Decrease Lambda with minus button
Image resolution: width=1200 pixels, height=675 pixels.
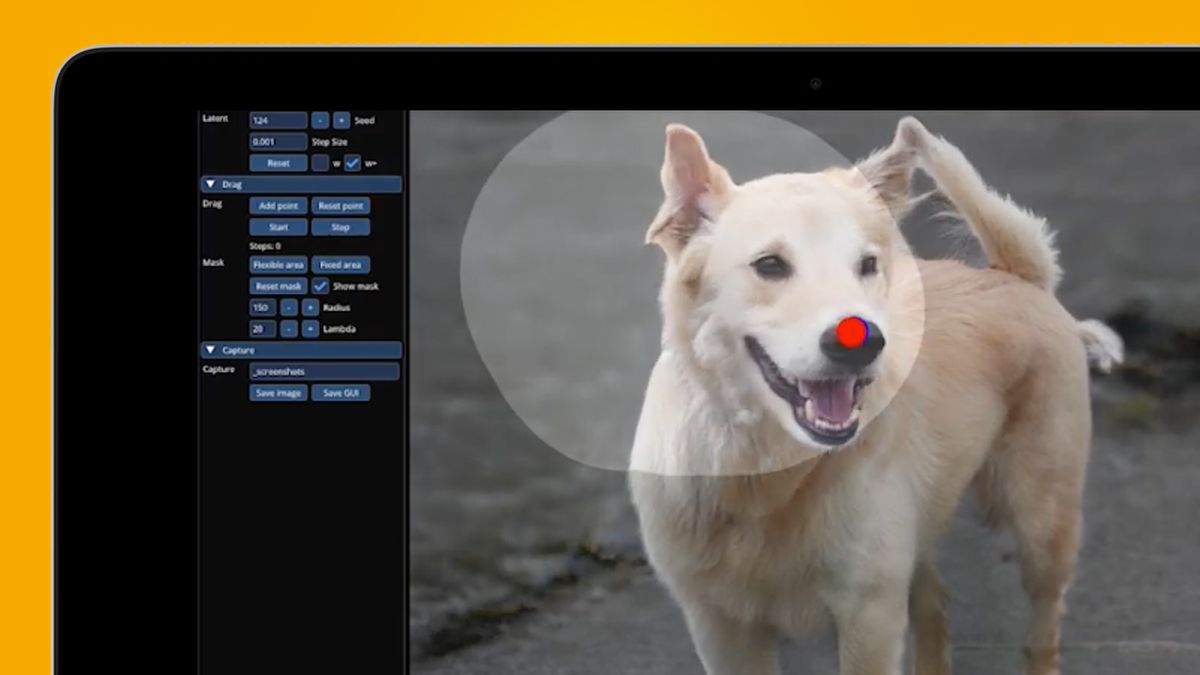coord(289,329)
